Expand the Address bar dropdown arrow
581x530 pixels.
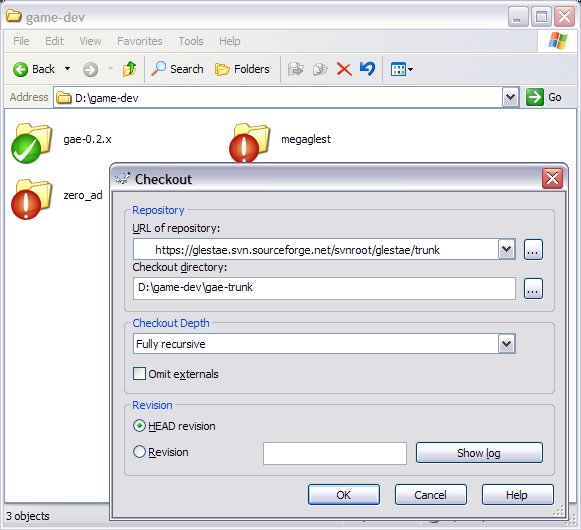click(x=511, y=97)
